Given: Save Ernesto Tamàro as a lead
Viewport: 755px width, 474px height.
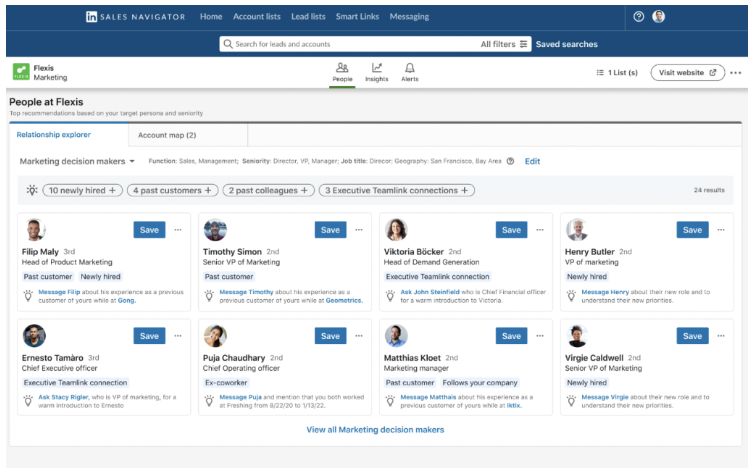Looking at the screenshot, I should pyautogui.click(x=149, y=336).
